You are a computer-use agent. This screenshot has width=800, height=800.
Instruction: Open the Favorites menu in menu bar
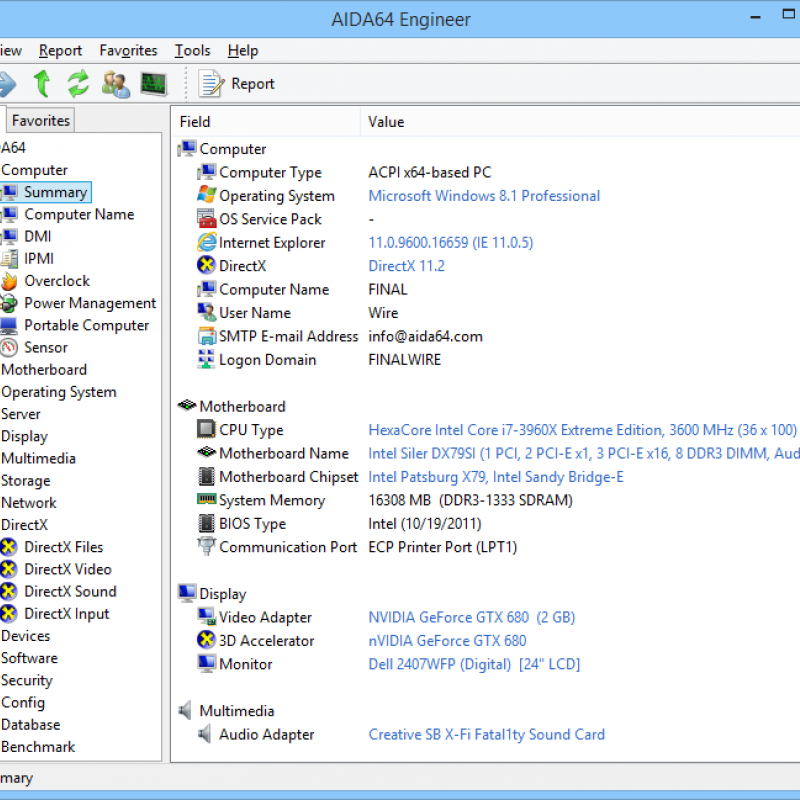(128, 50)
